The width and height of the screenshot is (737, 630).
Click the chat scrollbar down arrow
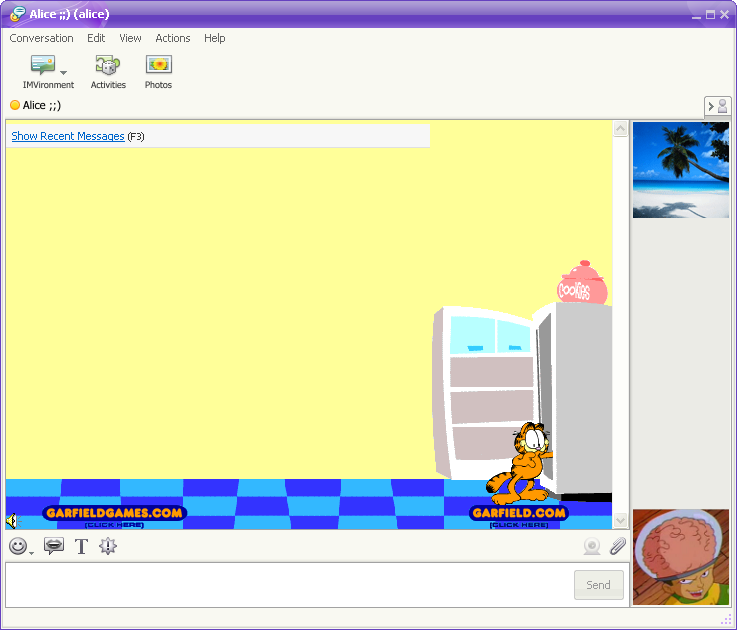[620, 520]
